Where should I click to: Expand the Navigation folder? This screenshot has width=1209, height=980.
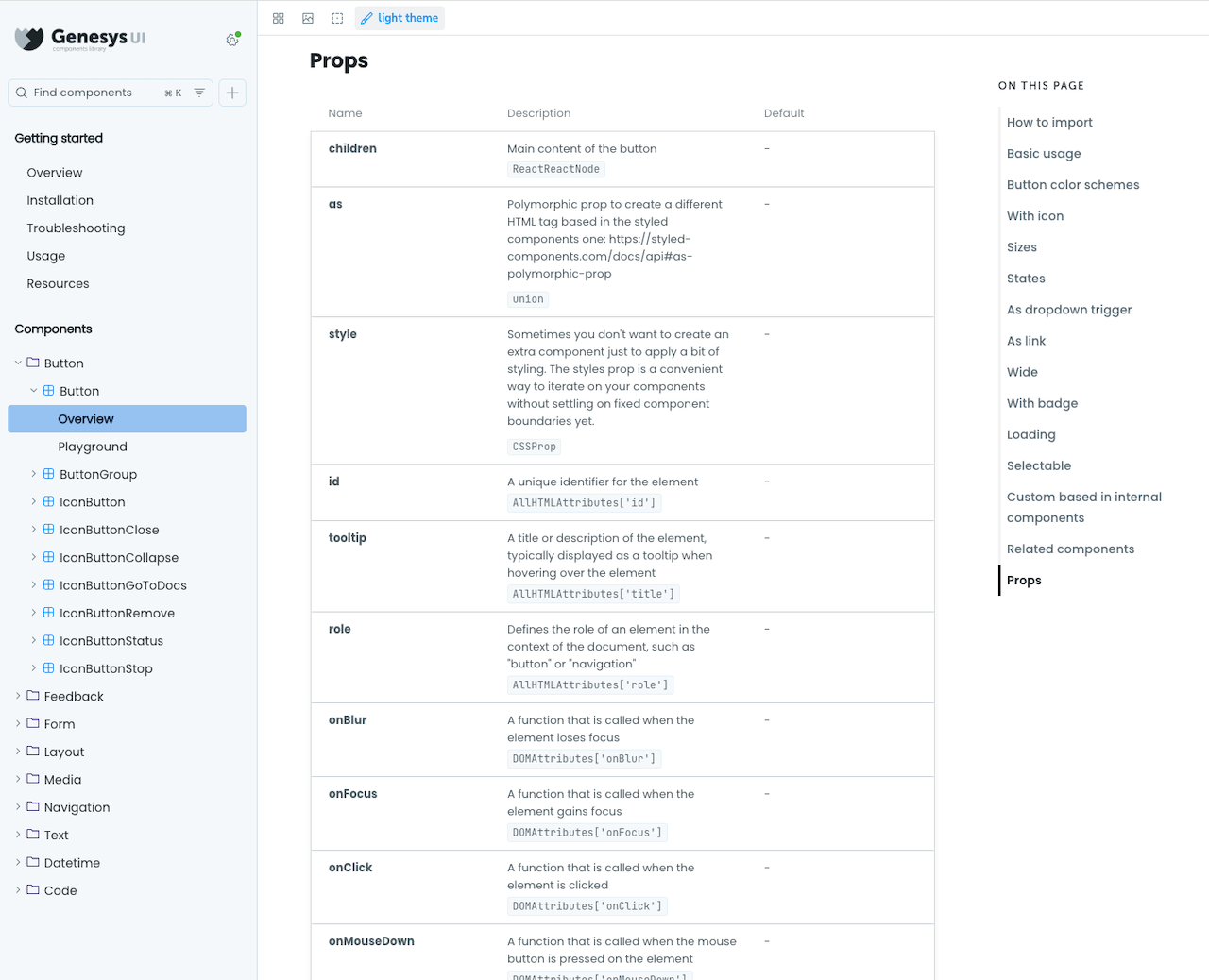pos(18,807)
